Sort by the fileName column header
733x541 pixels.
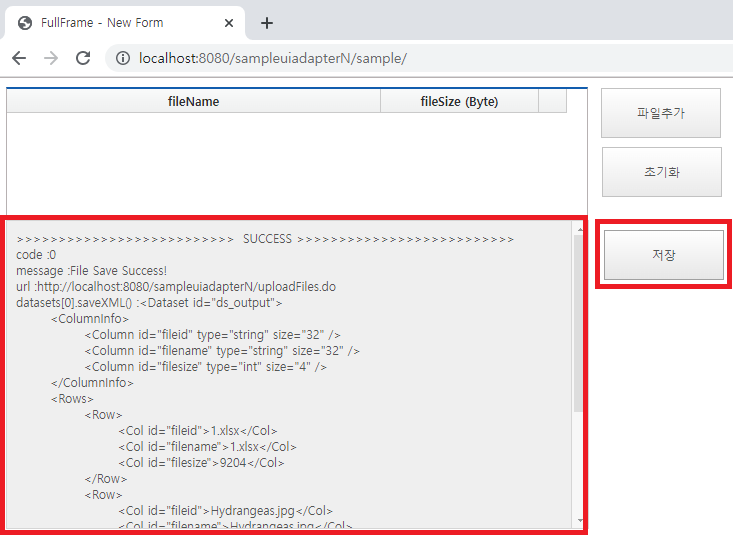[193, 101]
